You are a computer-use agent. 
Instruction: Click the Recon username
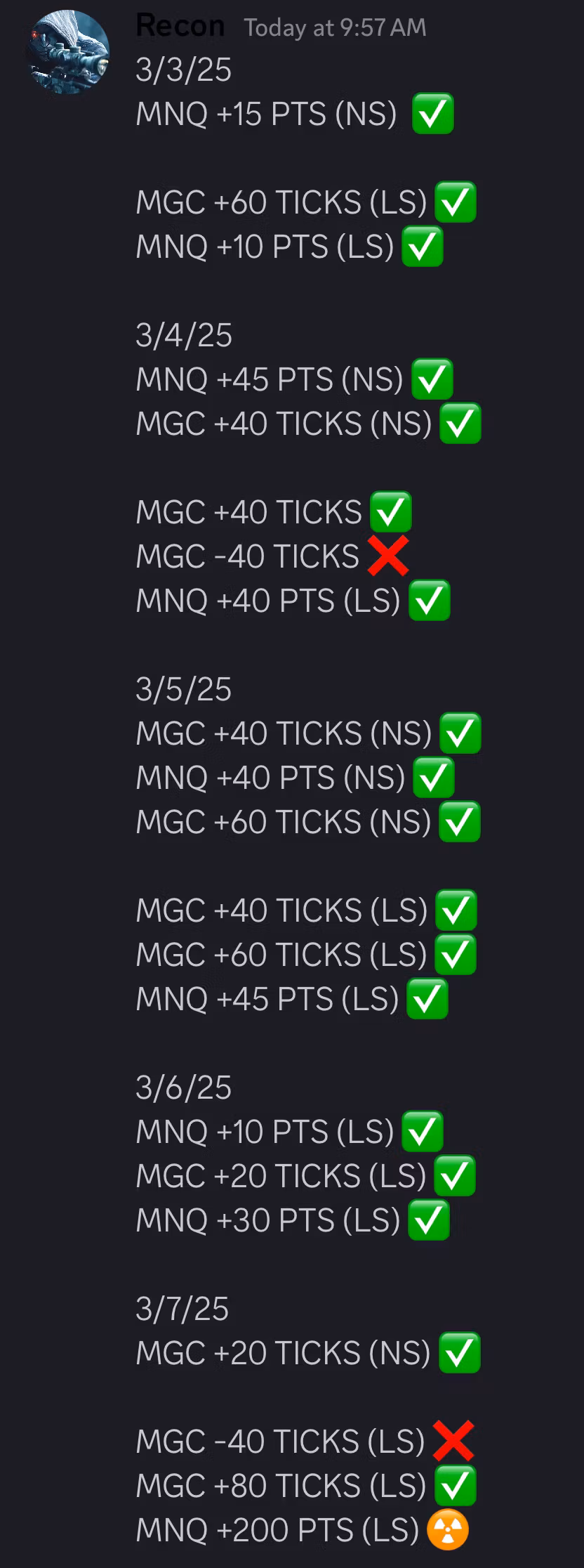coord(180,26)
